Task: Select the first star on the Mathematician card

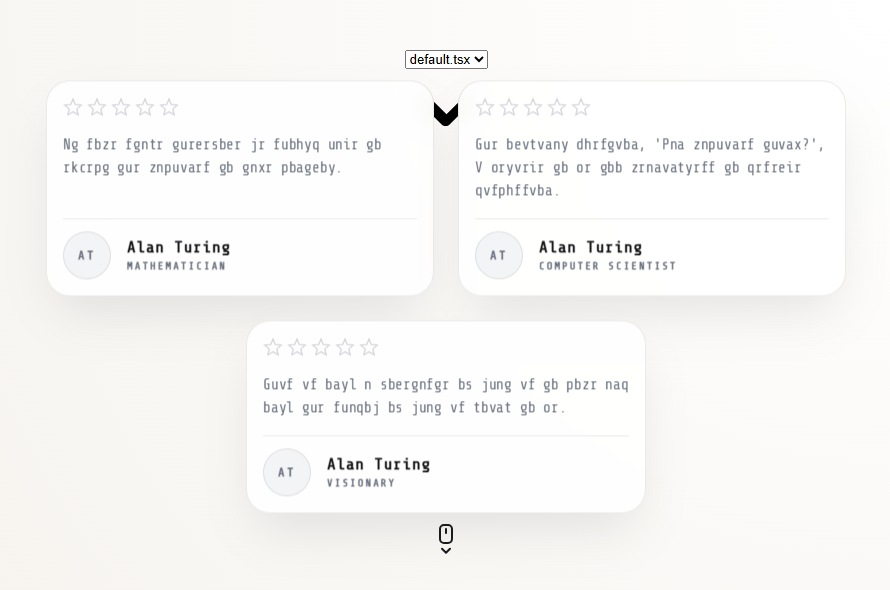Action: 73,107
